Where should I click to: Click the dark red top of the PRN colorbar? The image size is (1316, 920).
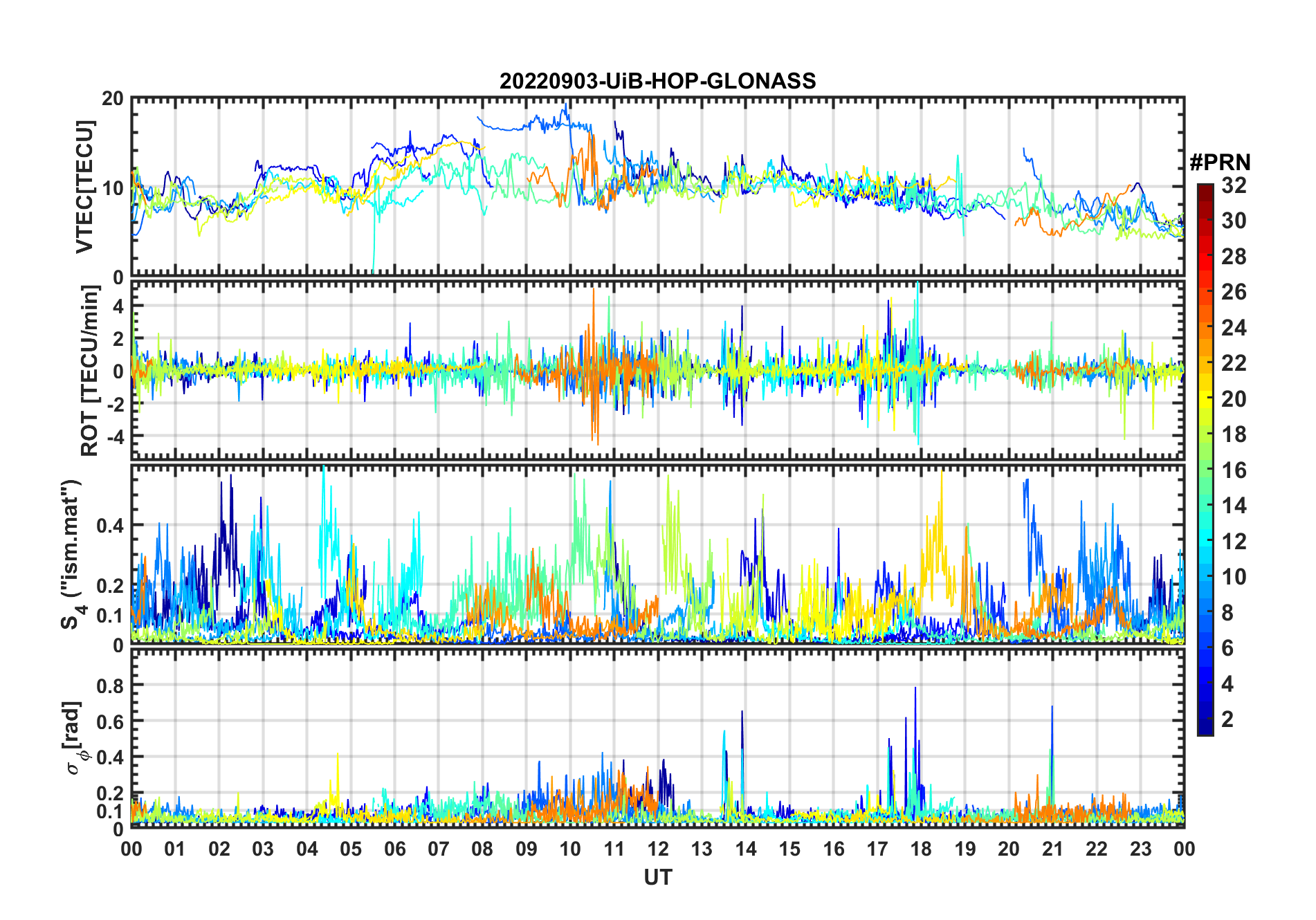pos(1205,190)
